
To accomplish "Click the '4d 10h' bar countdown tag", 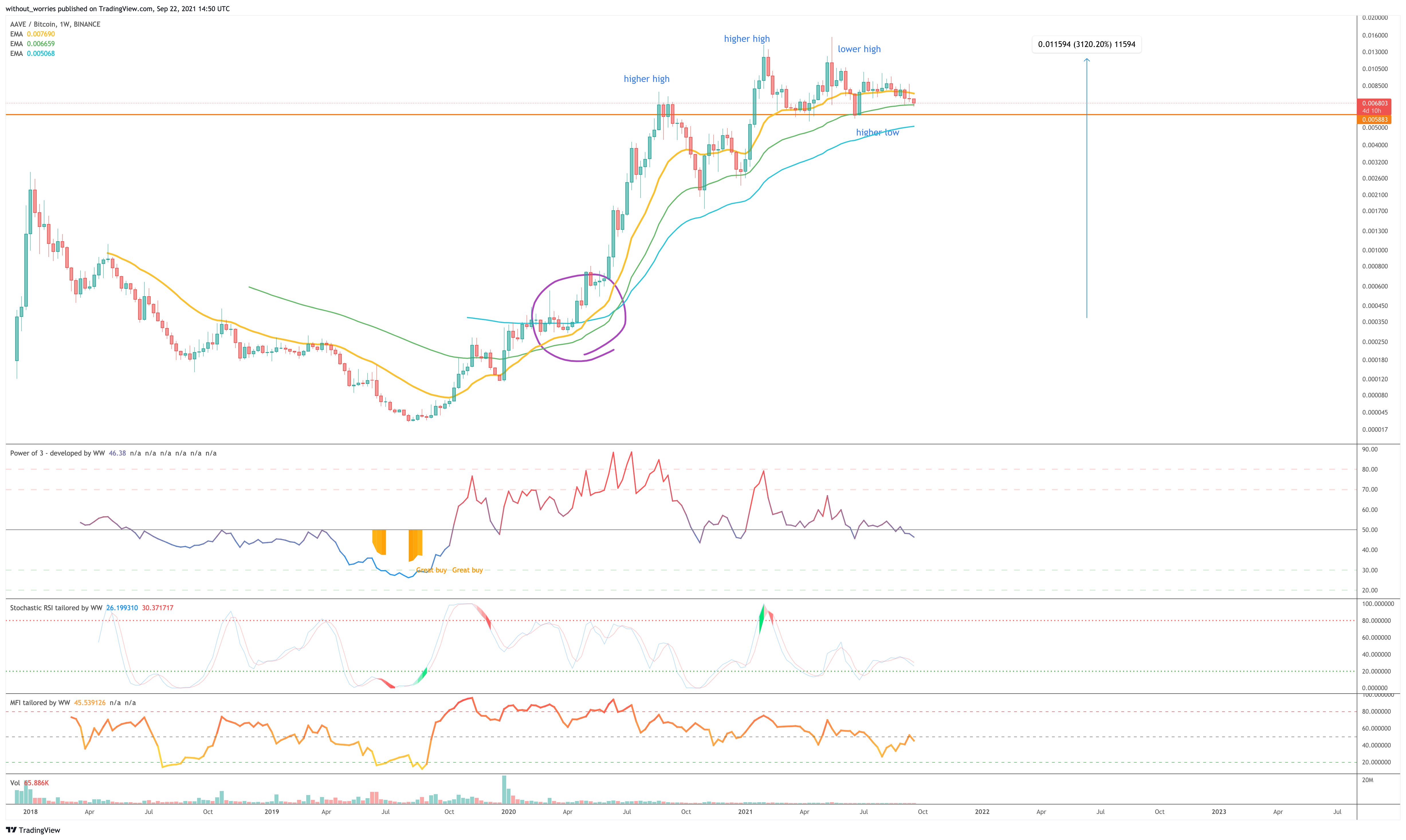I will click(x=1371, y=111).
